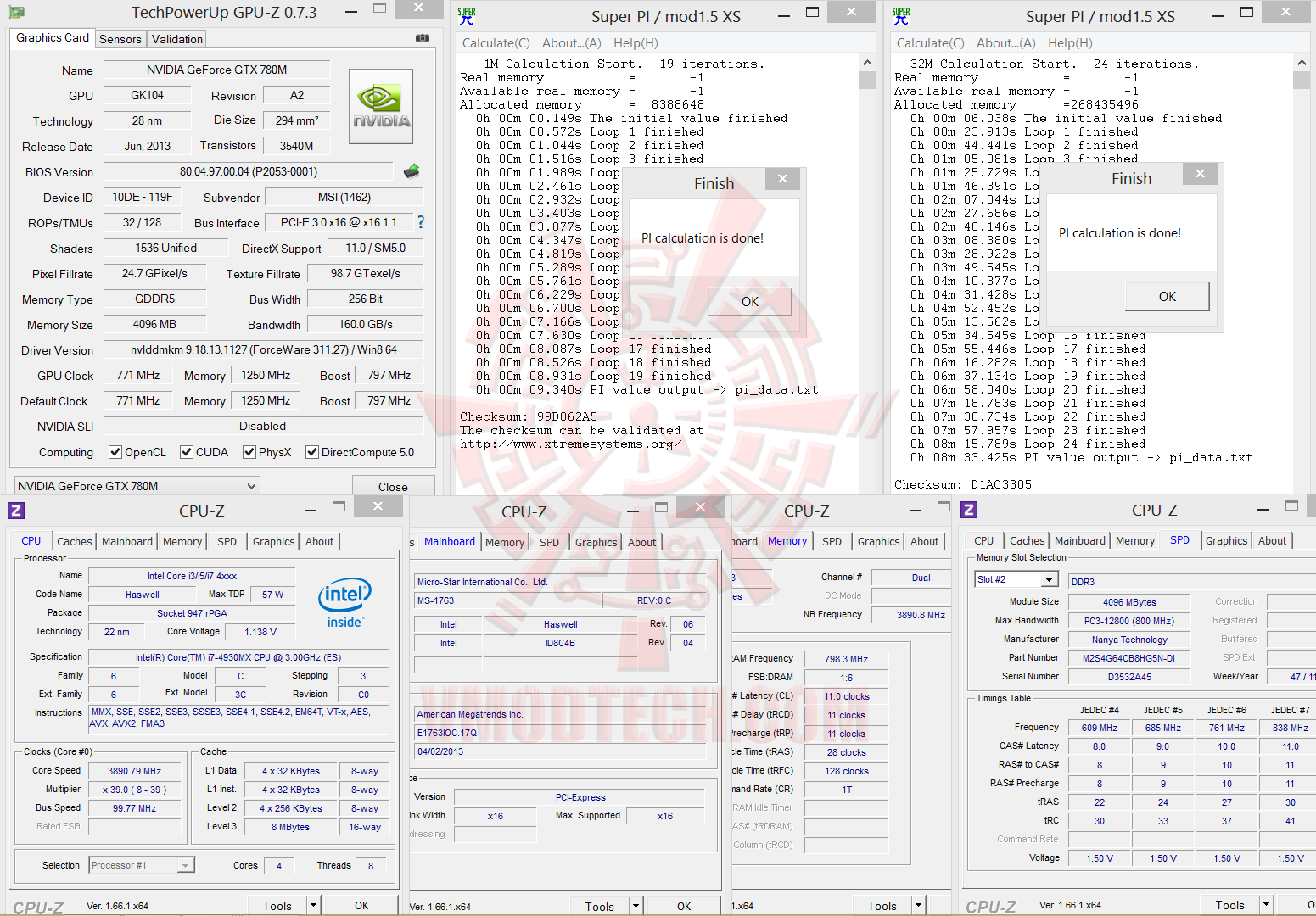Click the BIOS Version field in GPU-Z
Viewport: 1316px width, 916px height.
(249, 171)
